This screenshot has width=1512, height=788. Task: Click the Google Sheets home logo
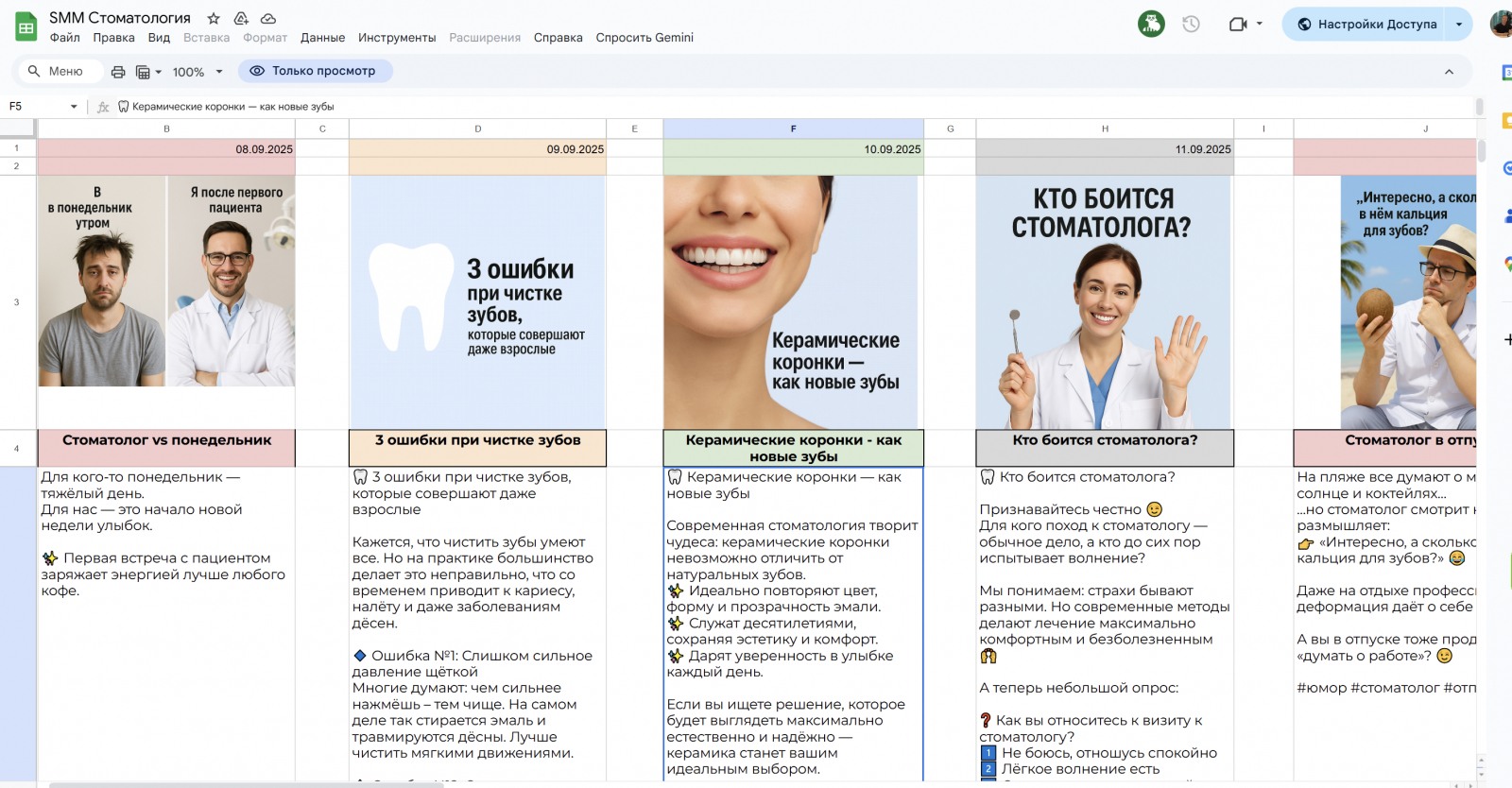(x=26, y=26)
